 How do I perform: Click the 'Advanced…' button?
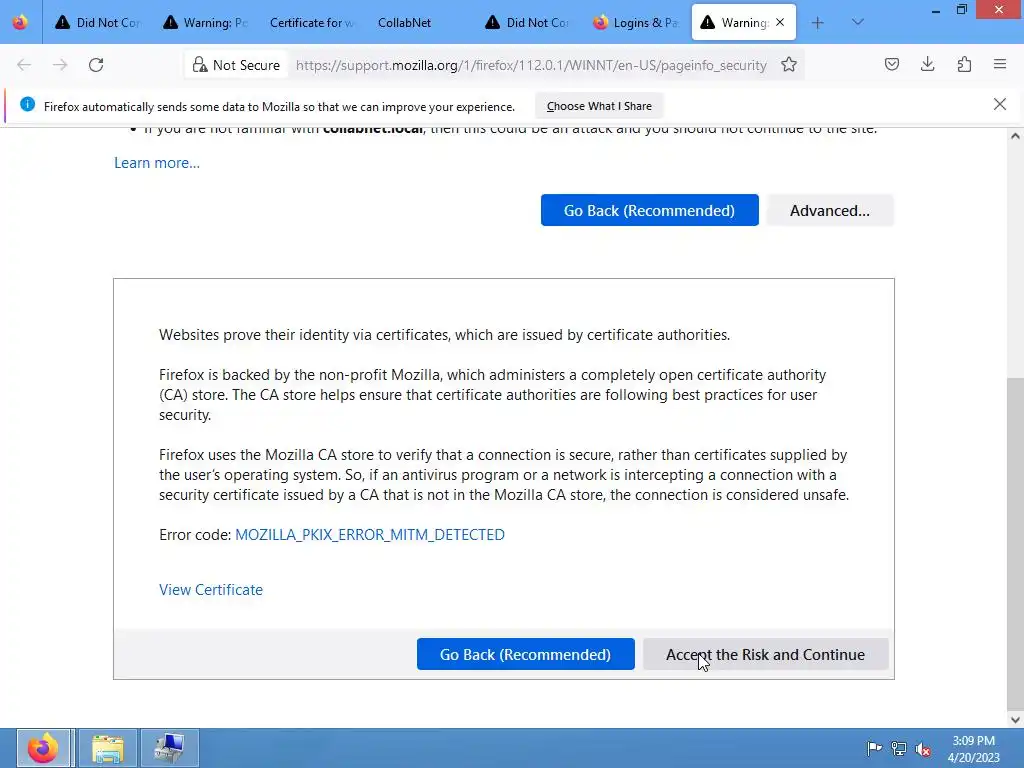pyautogui.click(x=829, y=210)
